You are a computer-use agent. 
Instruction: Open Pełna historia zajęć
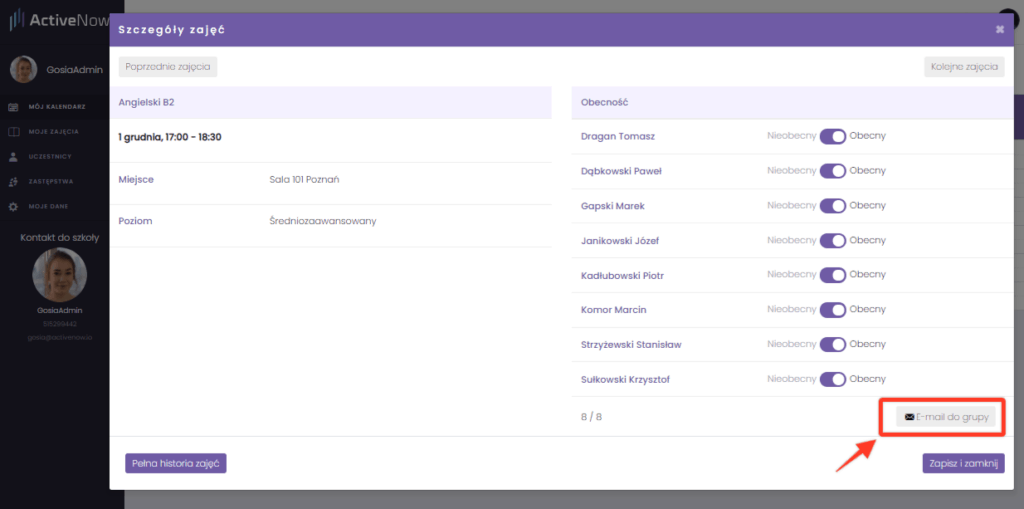(176, 463)
